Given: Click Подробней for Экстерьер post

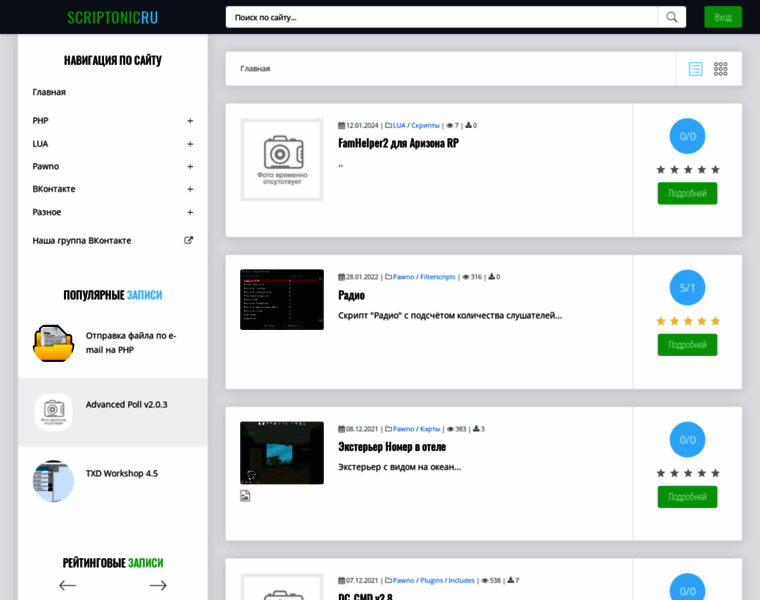Looking at the screenshot, I should (687, 497).
